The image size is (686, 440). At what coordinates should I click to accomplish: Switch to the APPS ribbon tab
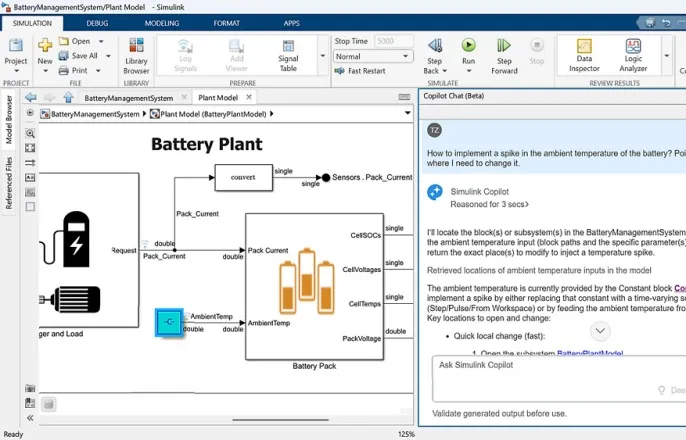[x=291, y=23]
